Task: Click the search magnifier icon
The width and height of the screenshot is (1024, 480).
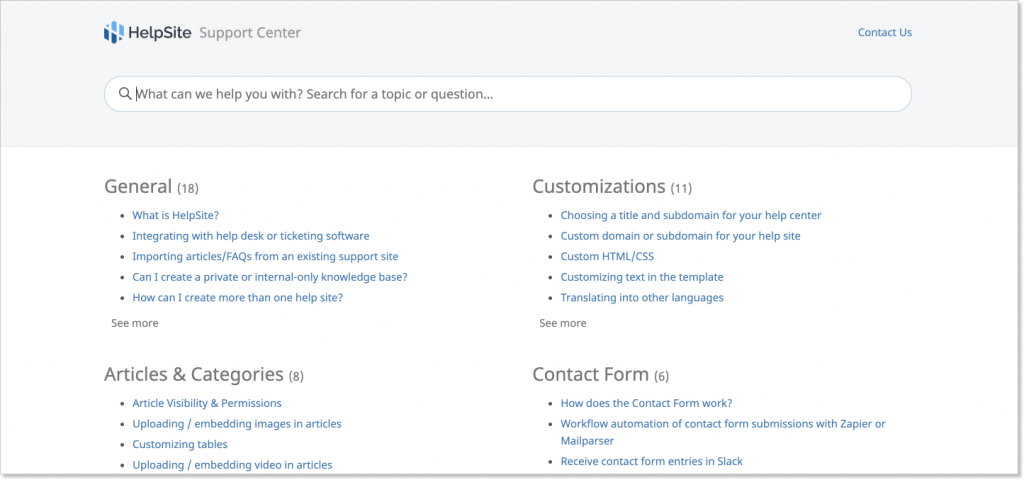Action: click(x=125, y=93)
